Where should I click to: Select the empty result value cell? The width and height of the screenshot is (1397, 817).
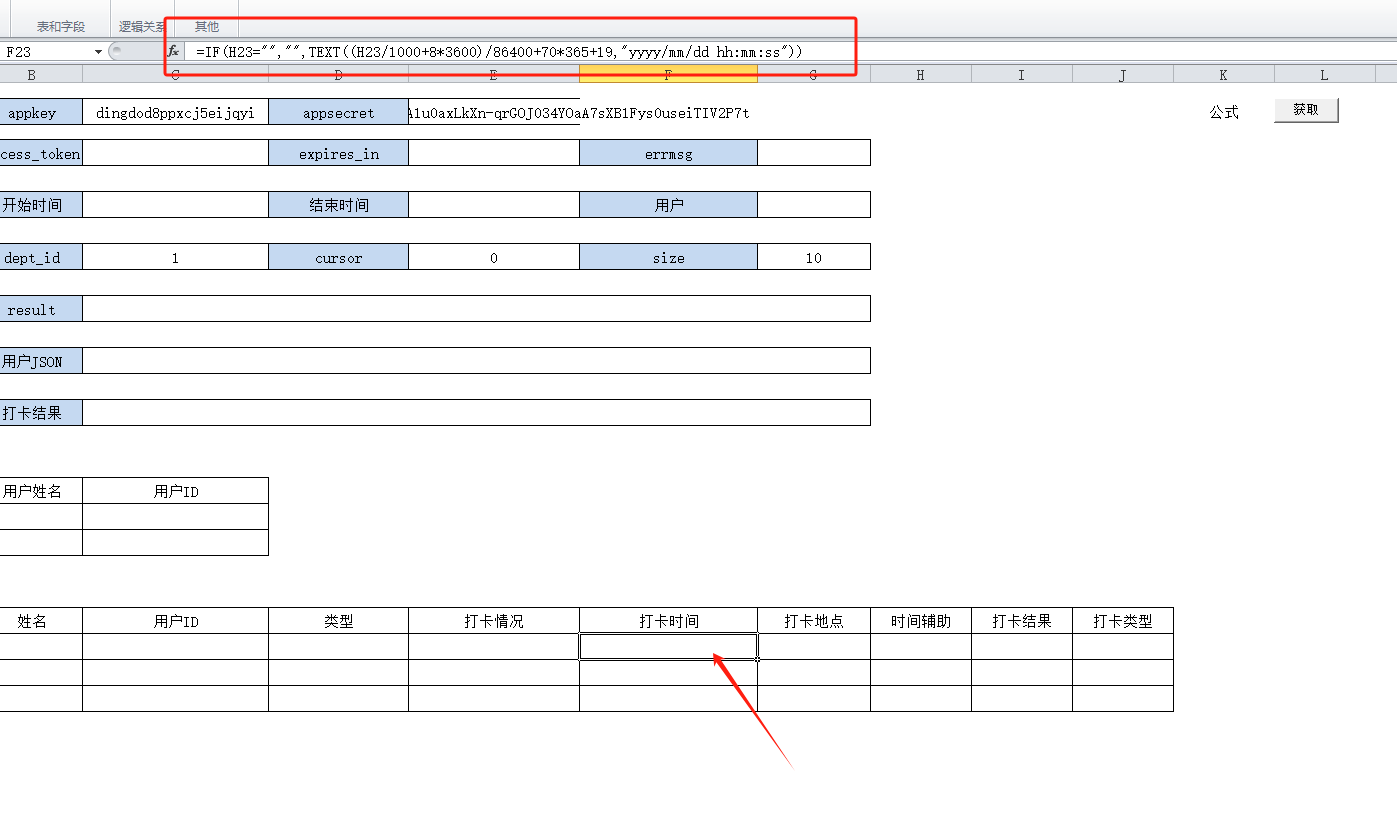pyautogui.click(x=476, y=309)
